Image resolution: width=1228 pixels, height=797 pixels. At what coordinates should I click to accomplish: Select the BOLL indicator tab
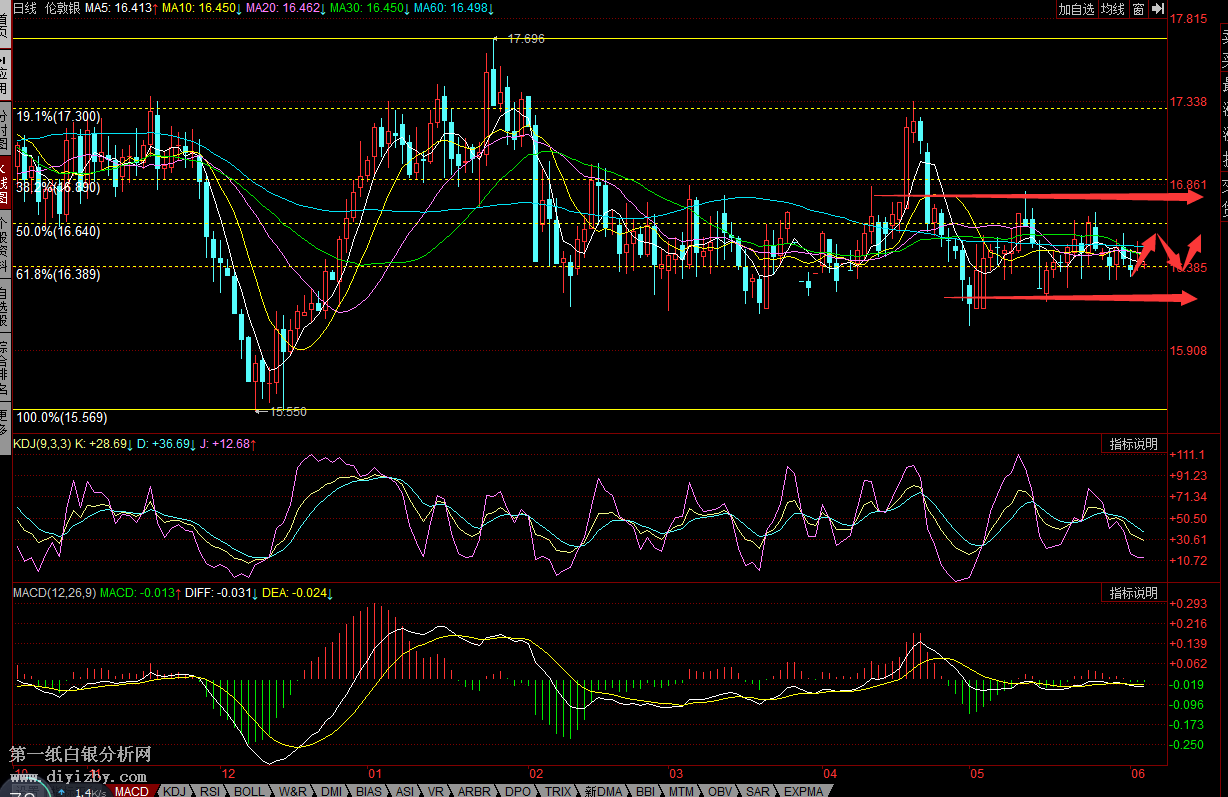point(248,791)
